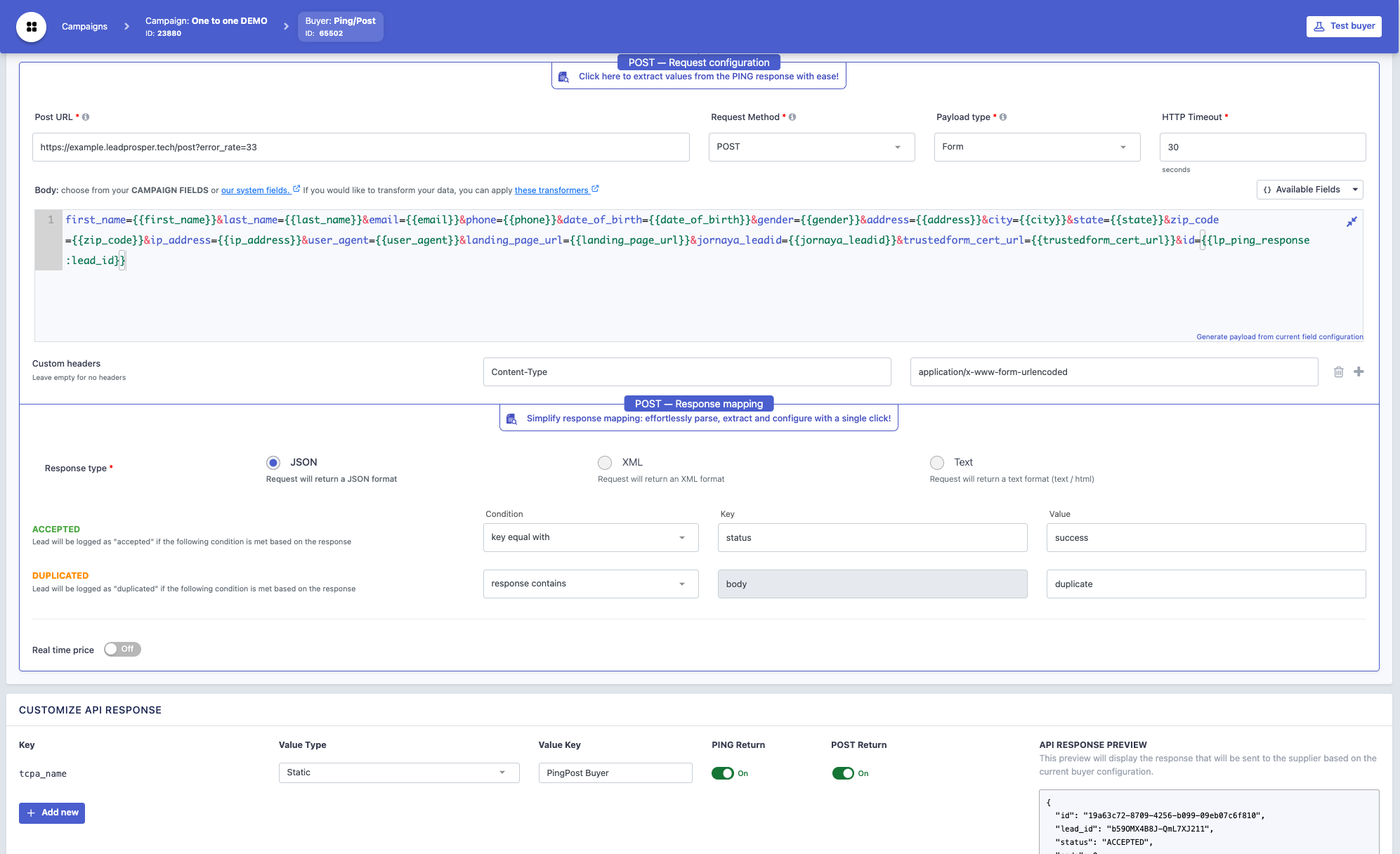Image resolution: width=1400 pixels, height=854 pixels.
Task: Select JSON response type
Action: coord(273,463)
